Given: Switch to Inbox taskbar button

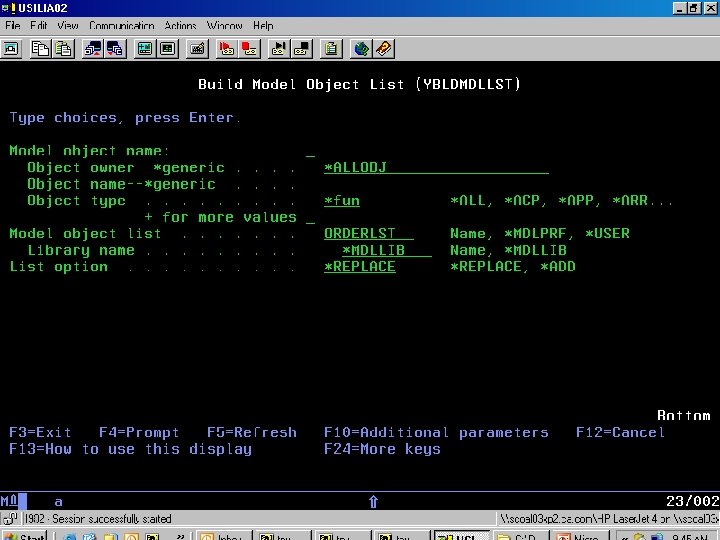Looking at the screenshot, I should [x=223, y=536].
